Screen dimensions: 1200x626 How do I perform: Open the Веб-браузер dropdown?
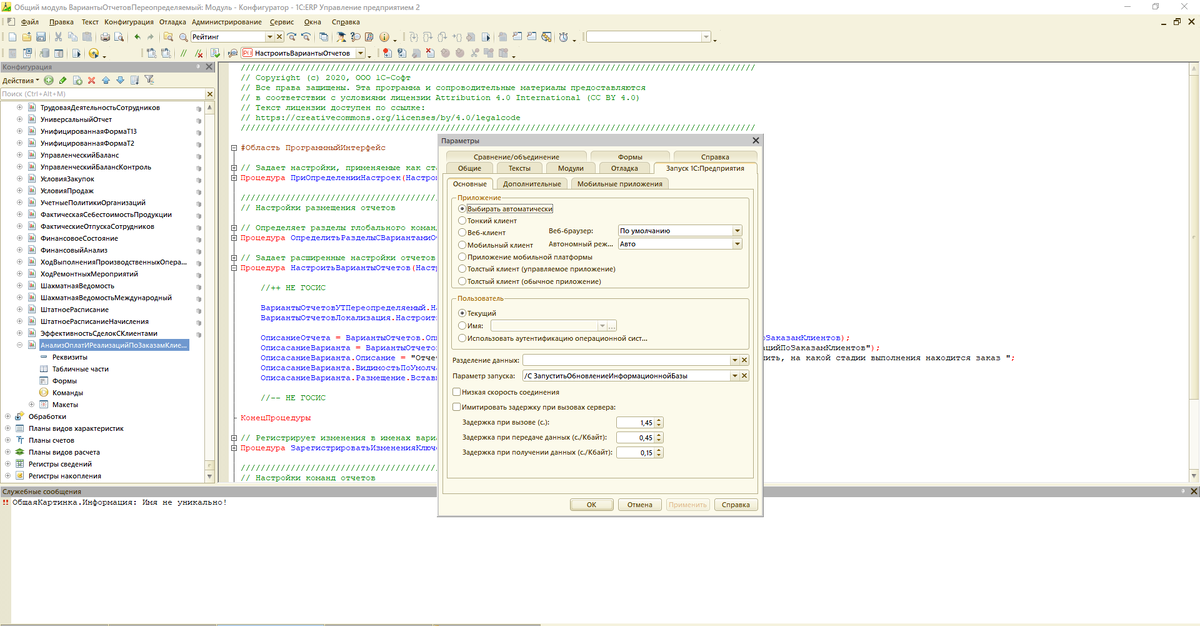click(x=737, y=231)
